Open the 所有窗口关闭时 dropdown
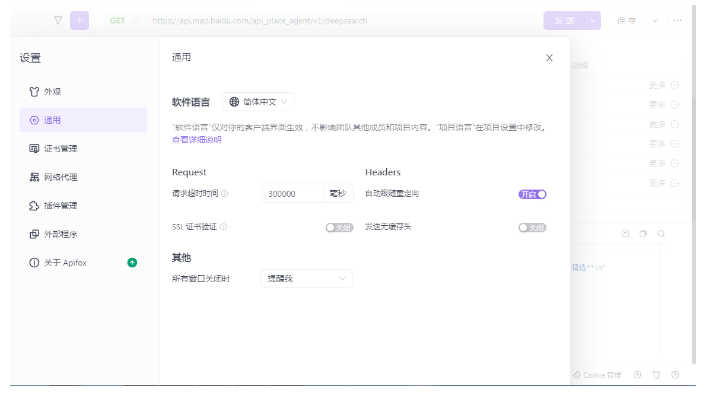 (307, 278)
